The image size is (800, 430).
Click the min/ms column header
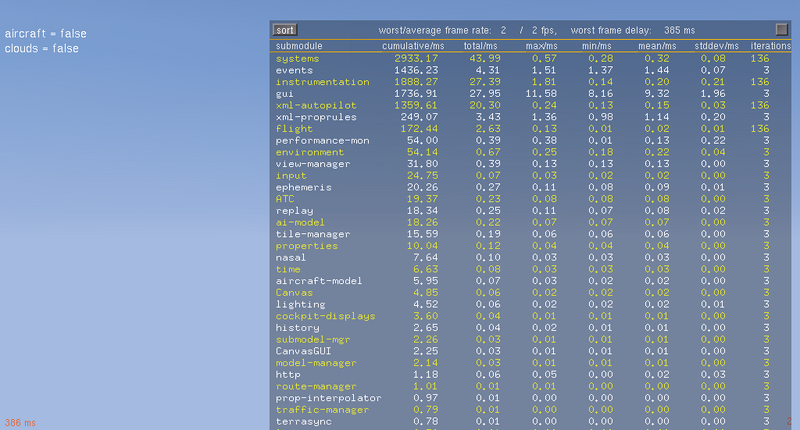pyautogui.click(x=596, y=46)
